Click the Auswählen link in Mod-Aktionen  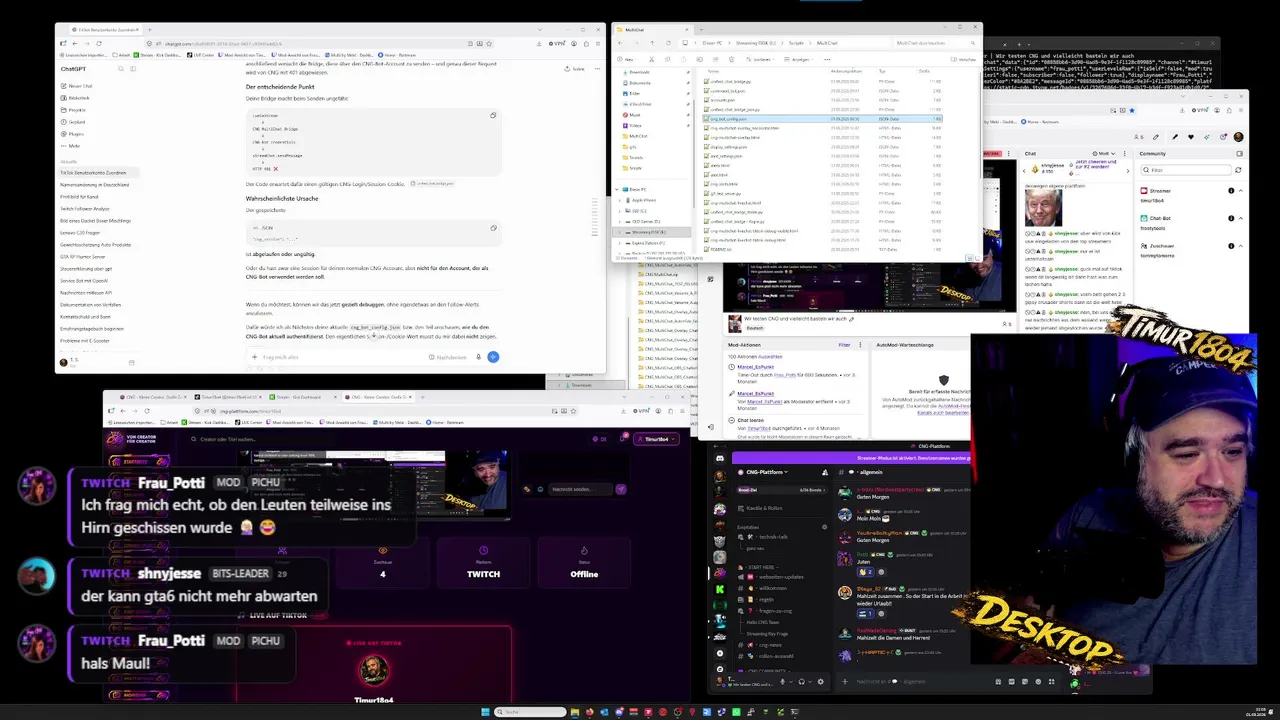coord(769,357)
